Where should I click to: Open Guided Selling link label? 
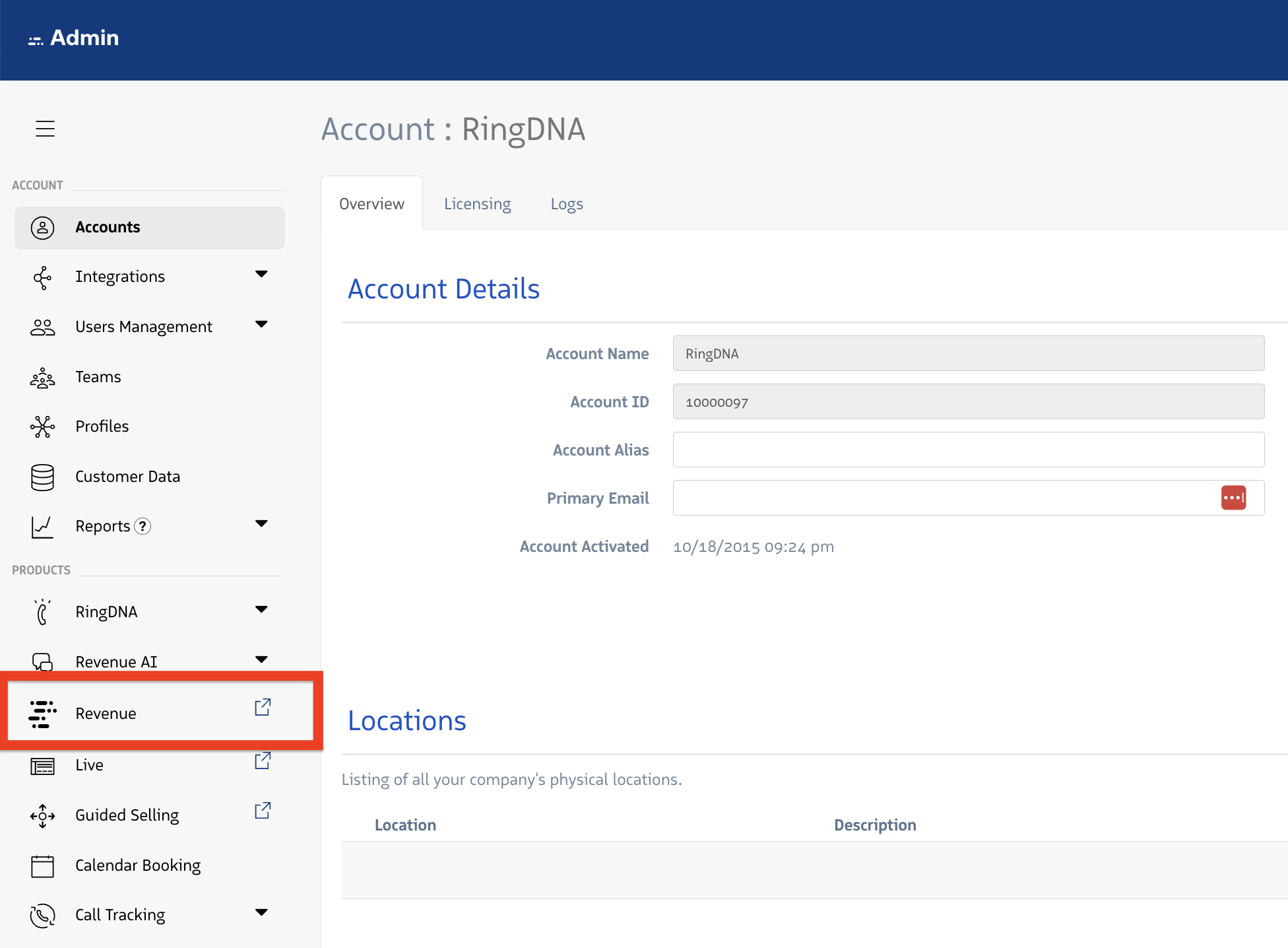click(x=127, y=815)
